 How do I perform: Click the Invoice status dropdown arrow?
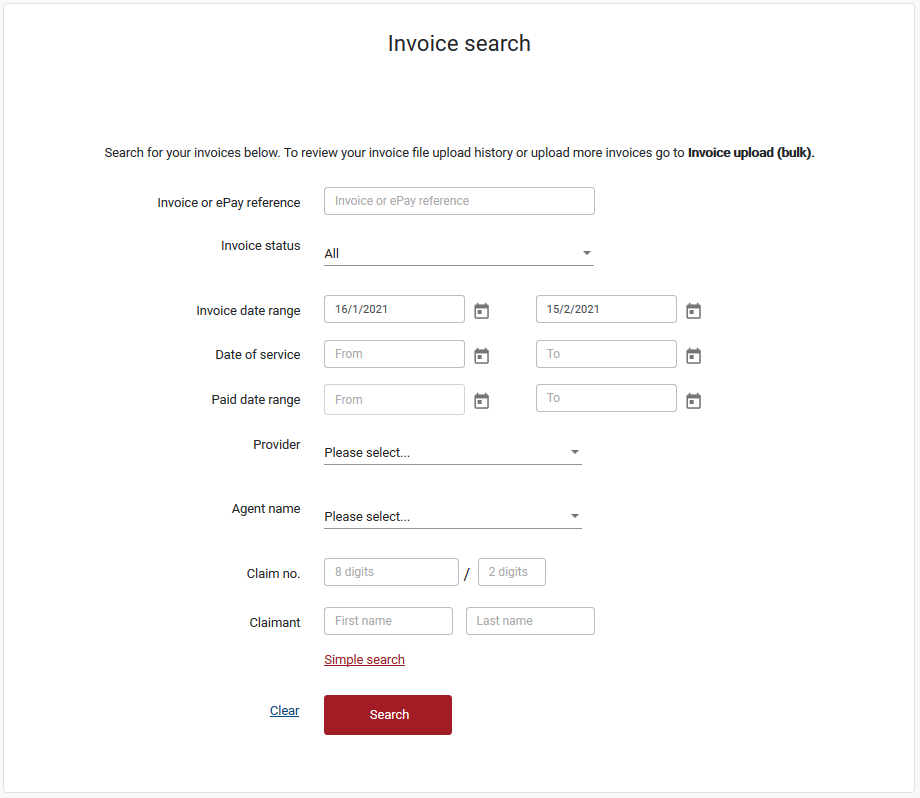(587, 253)
